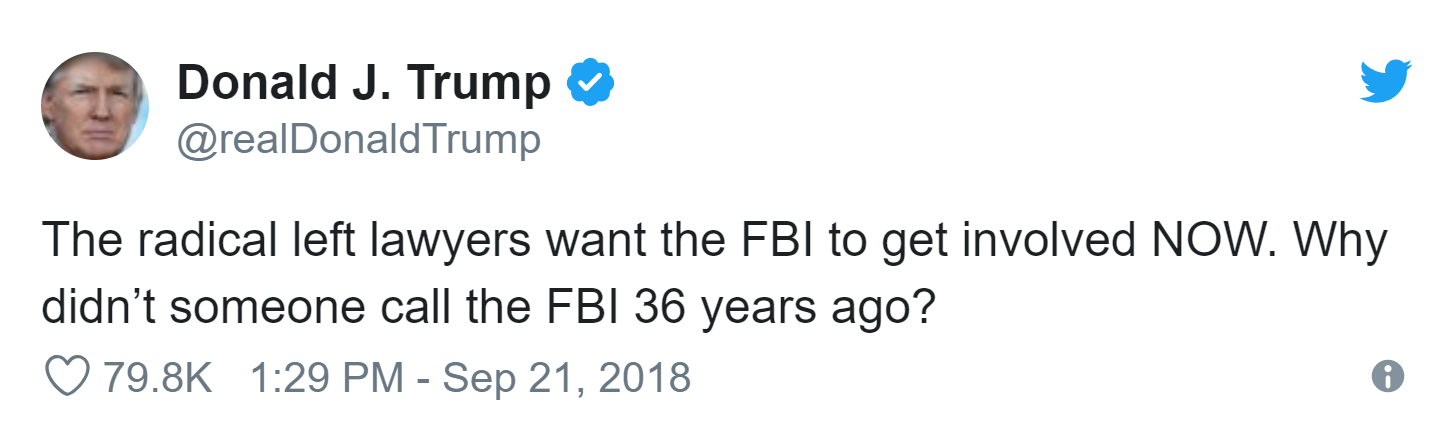Open the round profile avatar photo
Viewport: 1454px width, 436px height.
click(94, 106)
